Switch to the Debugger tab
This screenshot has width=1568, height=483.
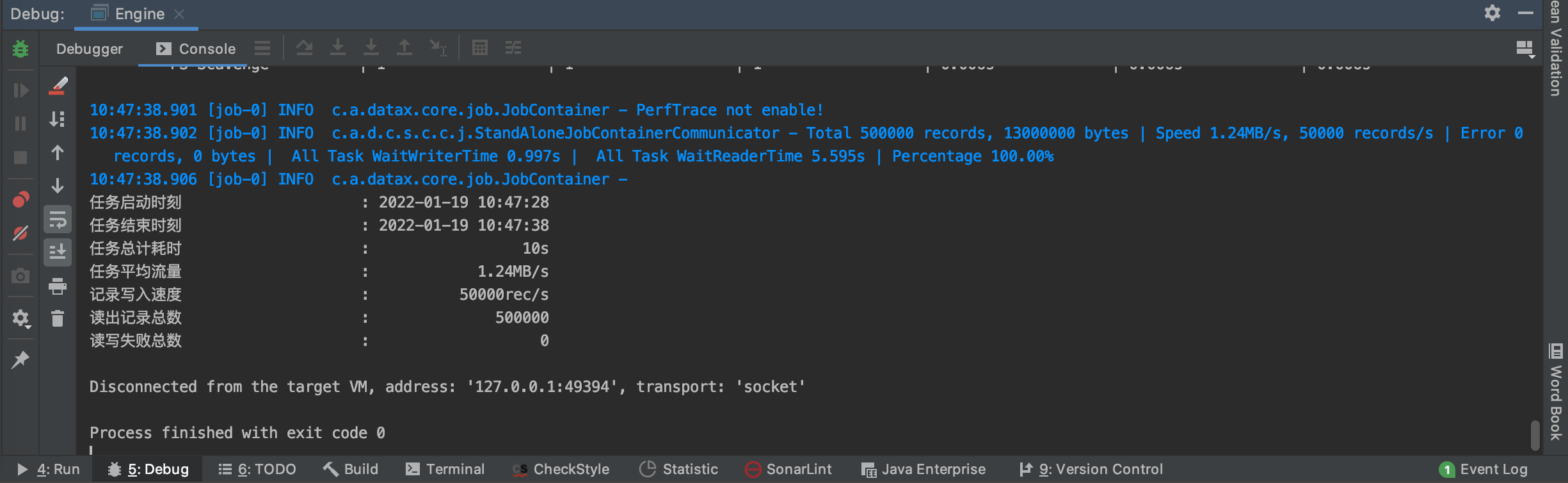coord(90,49)
